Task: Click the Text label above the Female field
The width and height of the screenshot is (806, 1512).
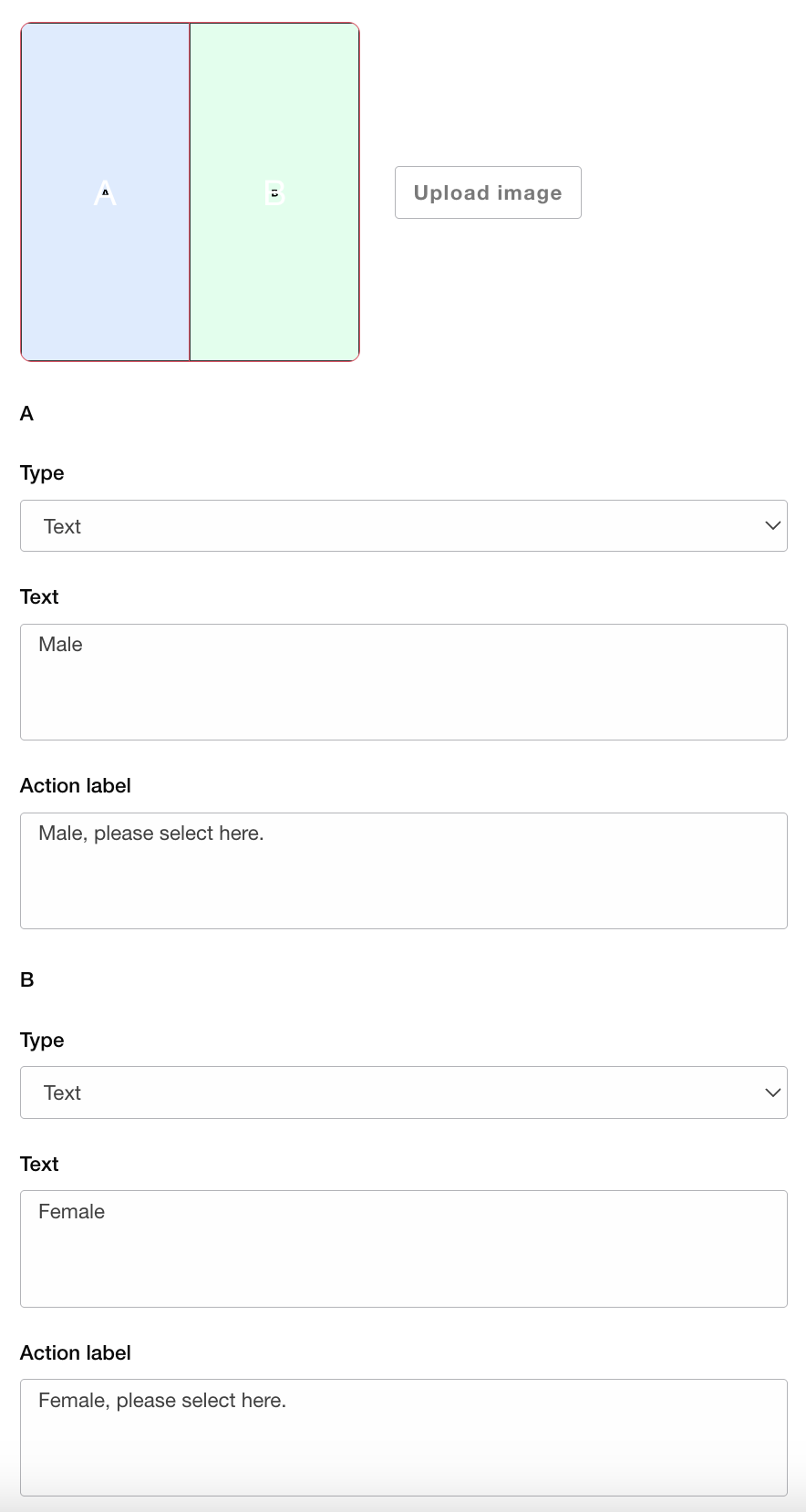Action: click(x=39, y=1165)
